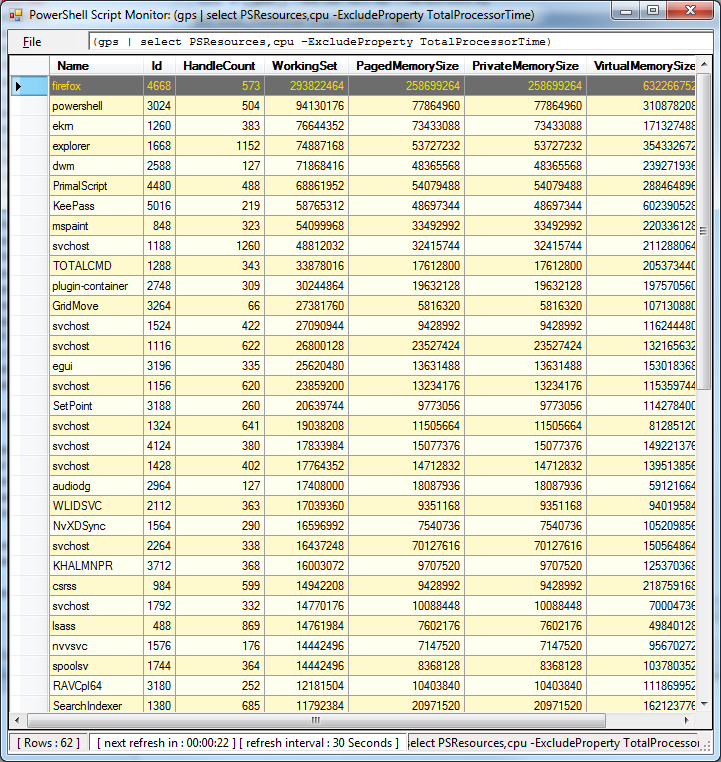721x762 pixels.
Task: Select the mspaint process name cell
Action: pos(96,226)
